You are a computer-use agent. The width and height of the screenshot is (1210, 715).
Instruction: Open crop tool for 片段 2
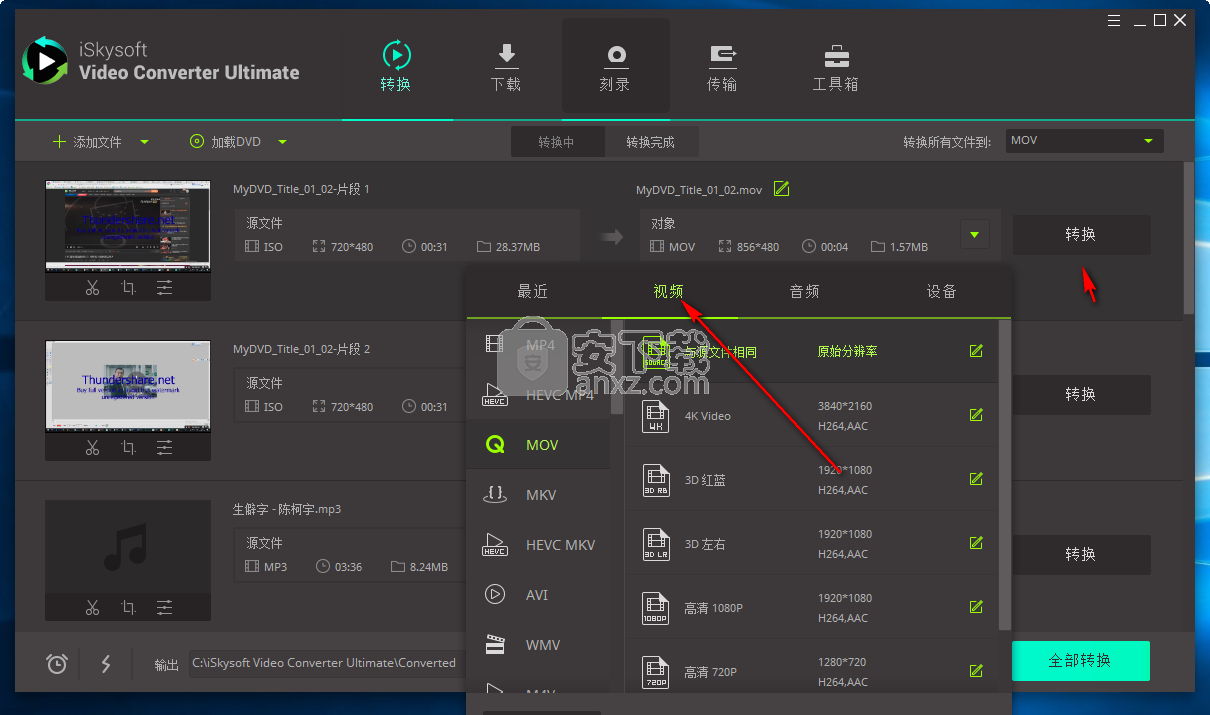point(128,448)
